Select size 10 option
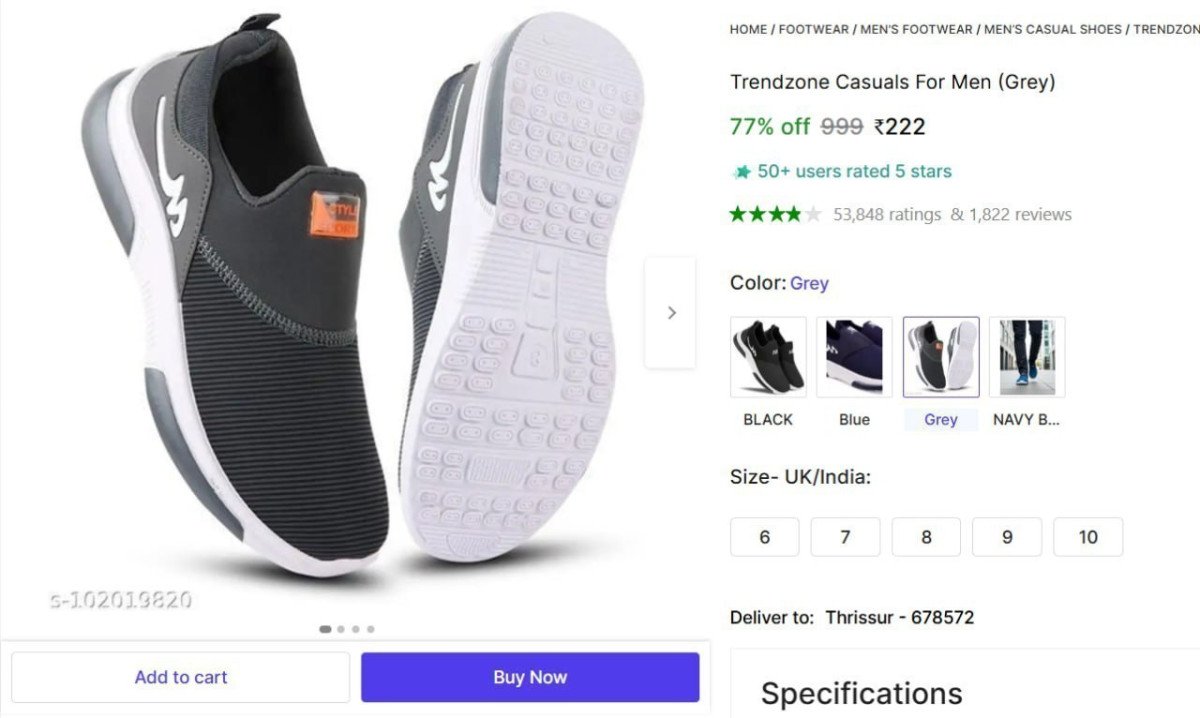 1088,537
